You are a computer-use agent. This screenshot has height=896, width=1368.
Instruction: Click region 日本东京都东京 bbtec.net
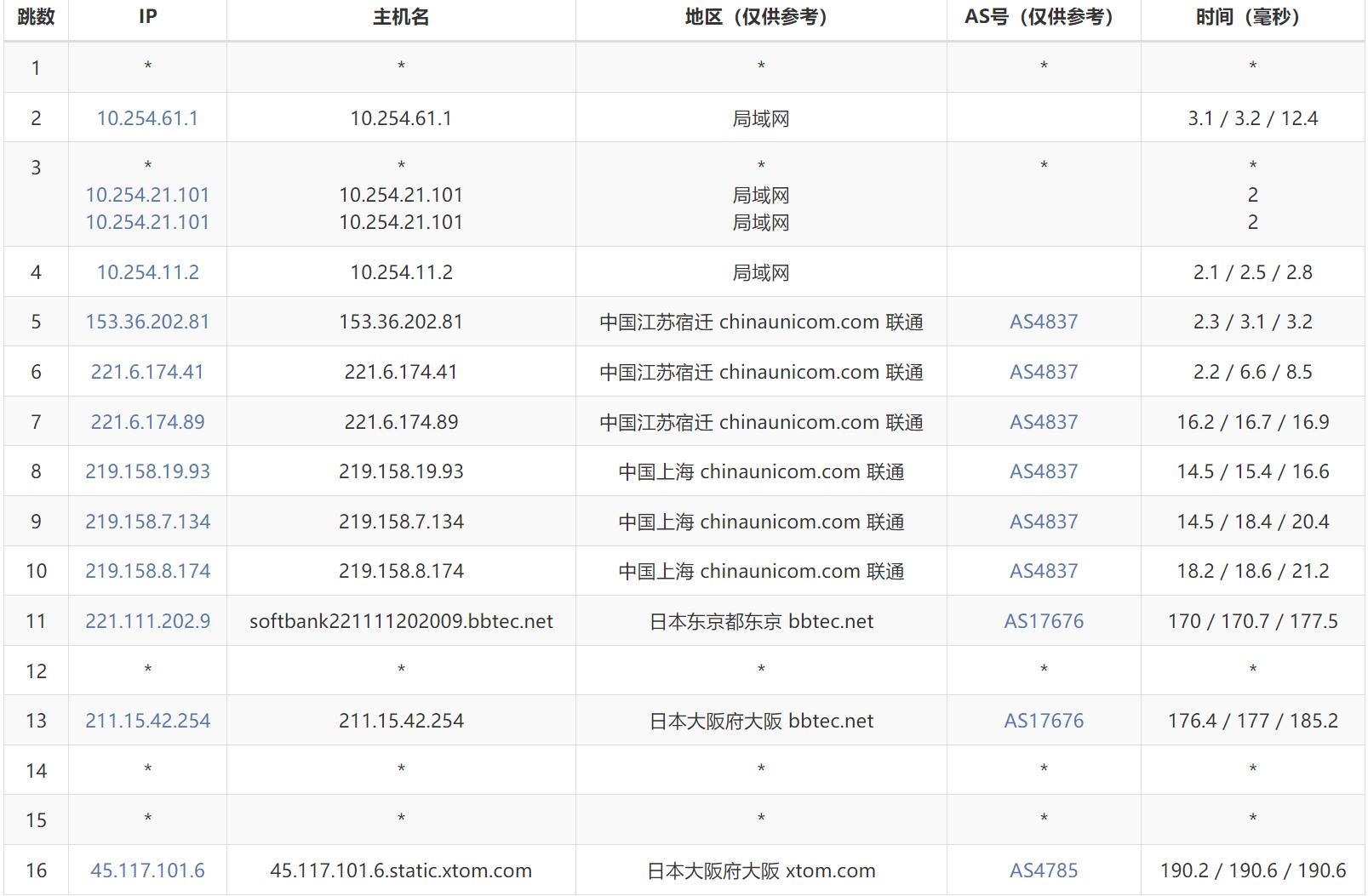[x=761, y=621]
